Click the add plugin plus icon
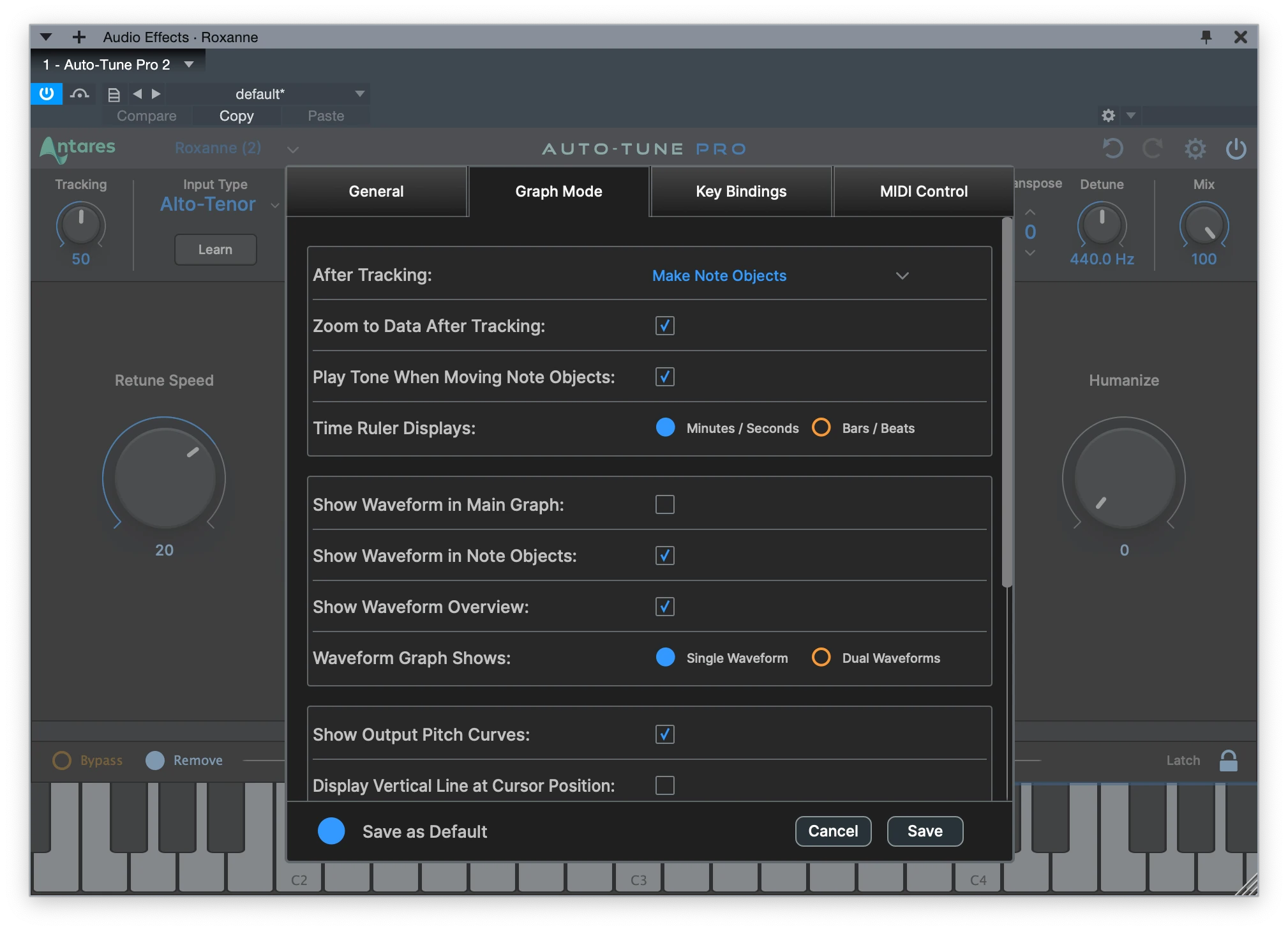The height and width of the screenshot is (931, 1288). [79, 37]
